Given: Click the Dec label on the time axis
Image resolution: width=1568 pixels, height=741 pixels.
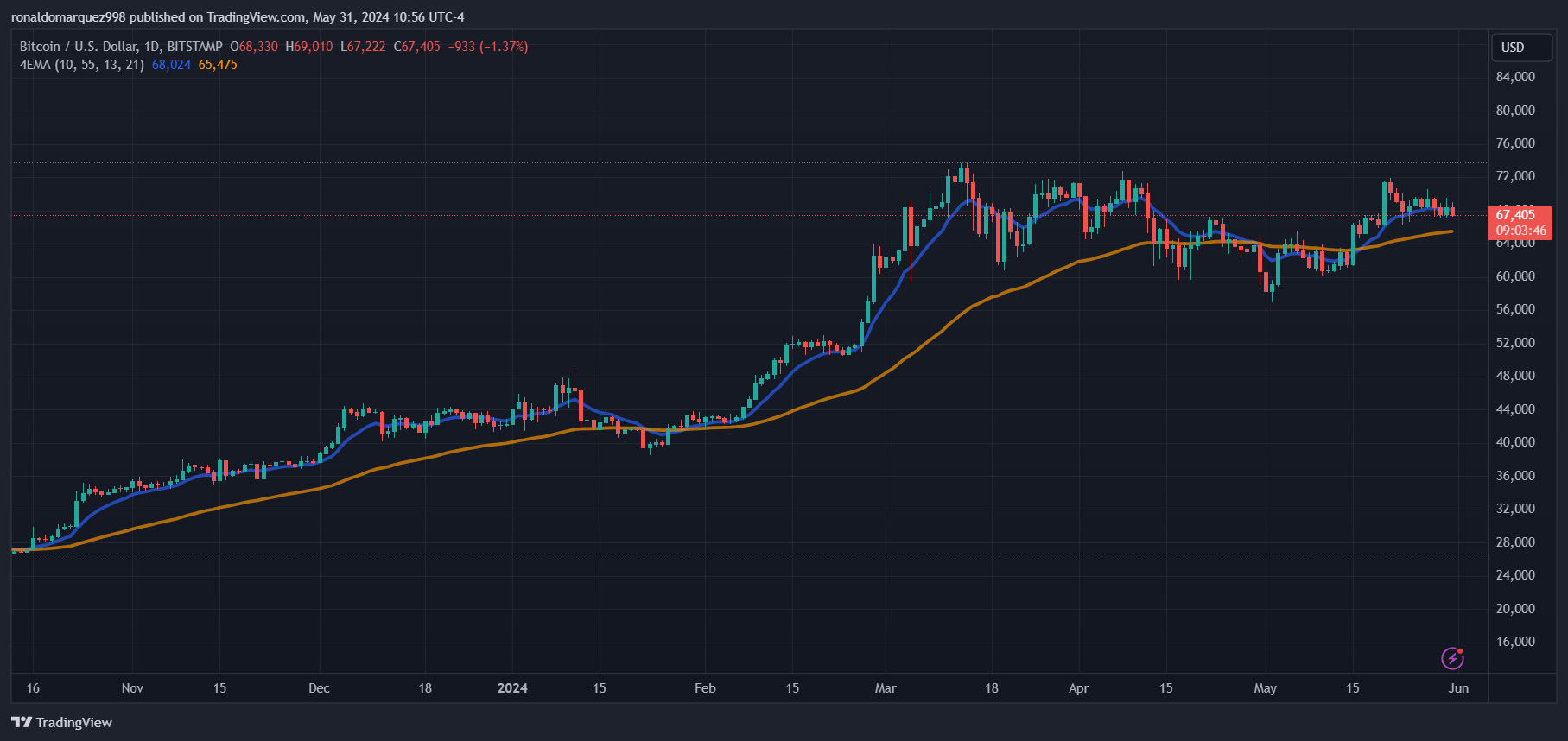Looking at the screenshot, I should 319,688.
